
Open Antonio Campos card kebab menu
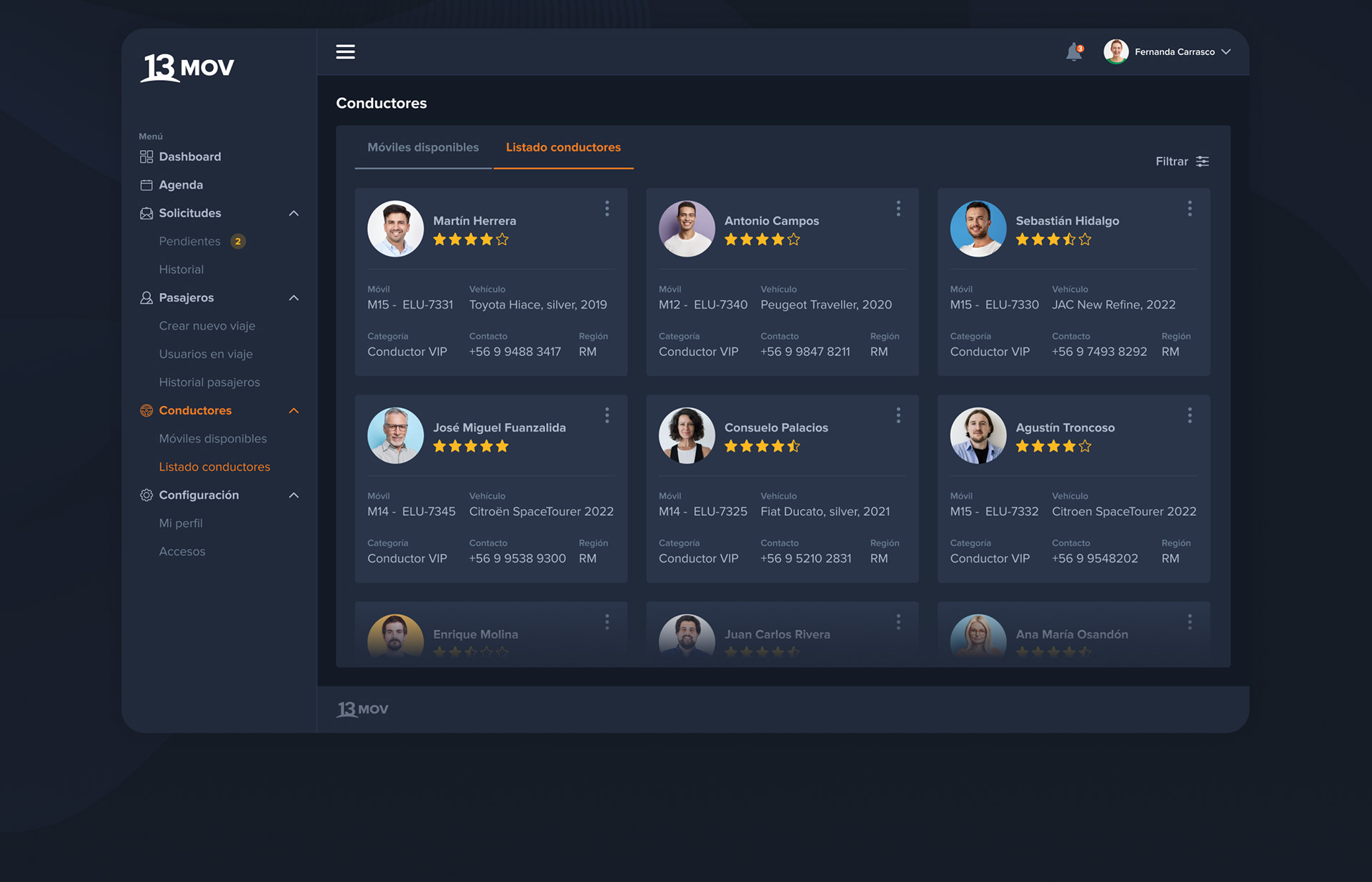coord(898,208)
